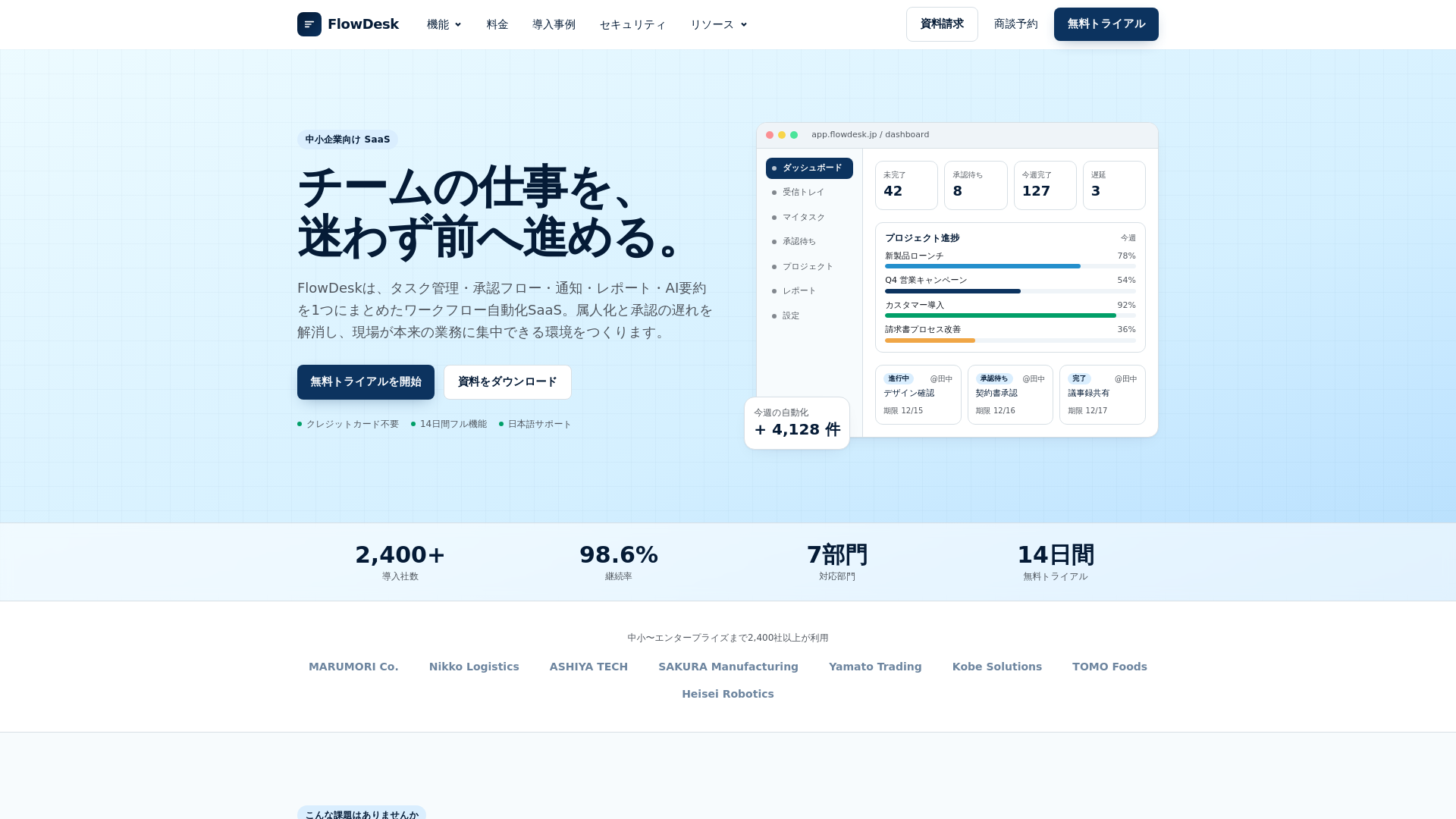This screenshot has height=819, width=1456.
Task: Click the 7部門 対応部門 stat
Action: (x=837, y=562)
